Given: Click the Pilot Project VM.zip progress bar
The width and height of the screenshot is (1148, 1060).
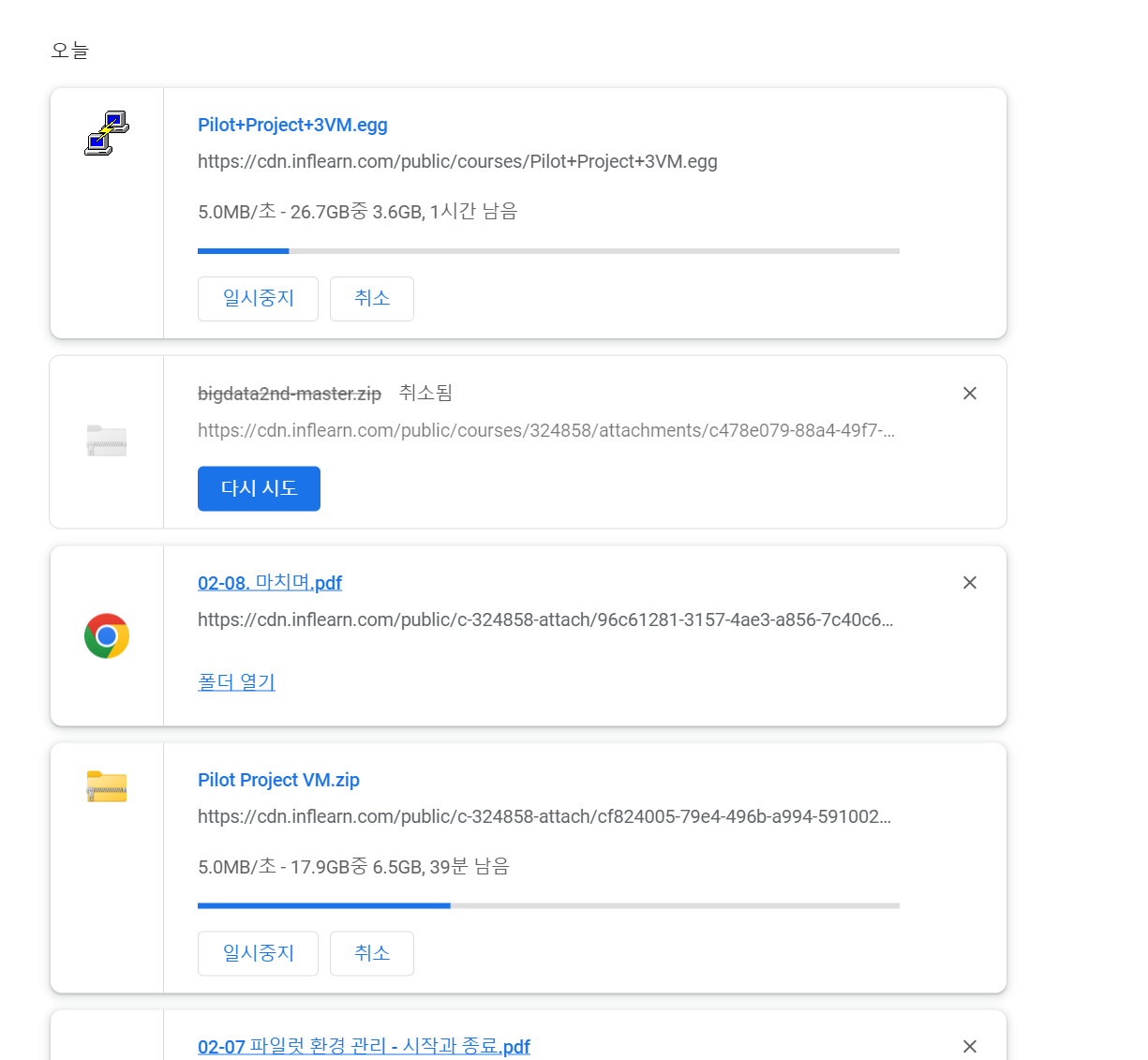Looking at the screenshot, I should tap(548, 905).
